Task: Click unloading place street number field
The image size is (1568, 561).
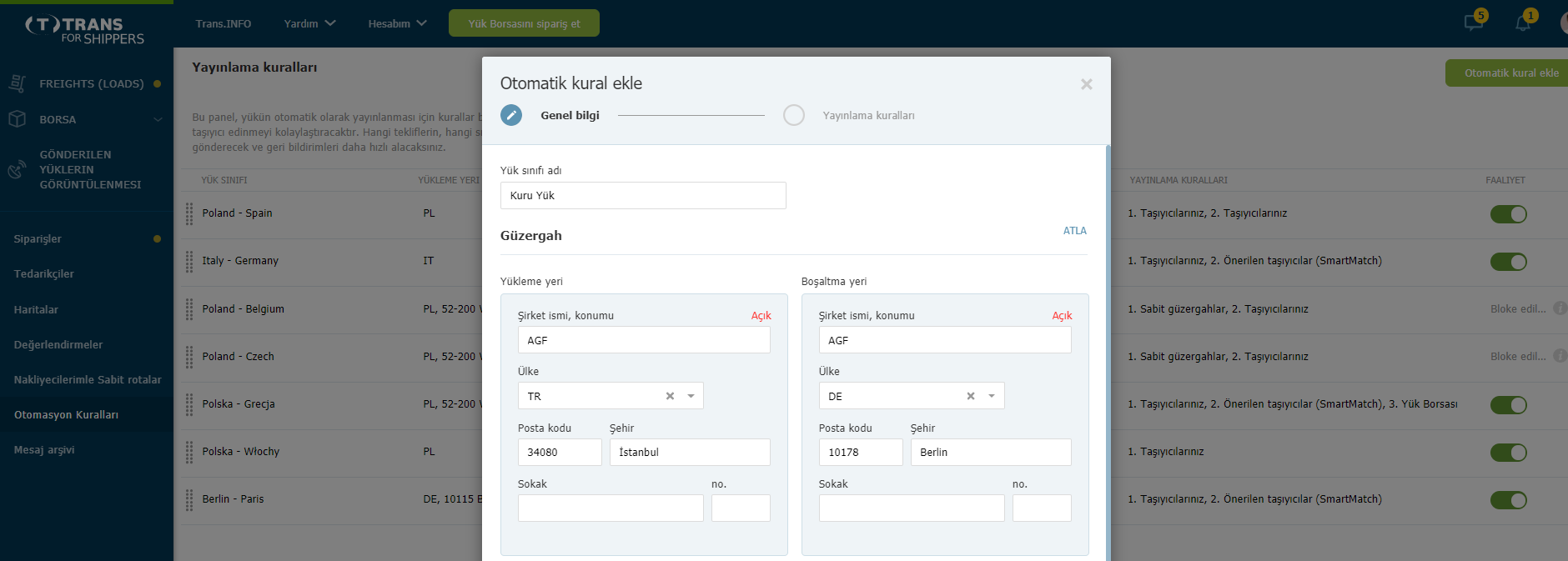Action: pos(1042,508)
